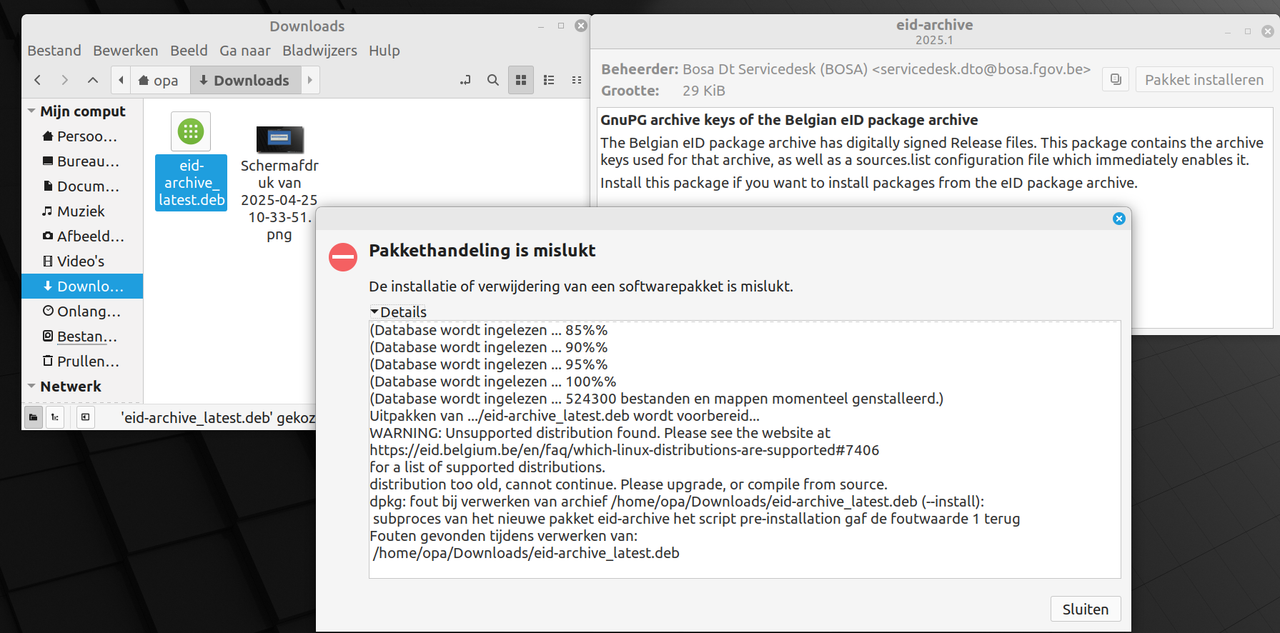Select the Schermafdruk screenshot thumbnail
Viewport: 1280px width, 633px height.
(x=280, y=138)
